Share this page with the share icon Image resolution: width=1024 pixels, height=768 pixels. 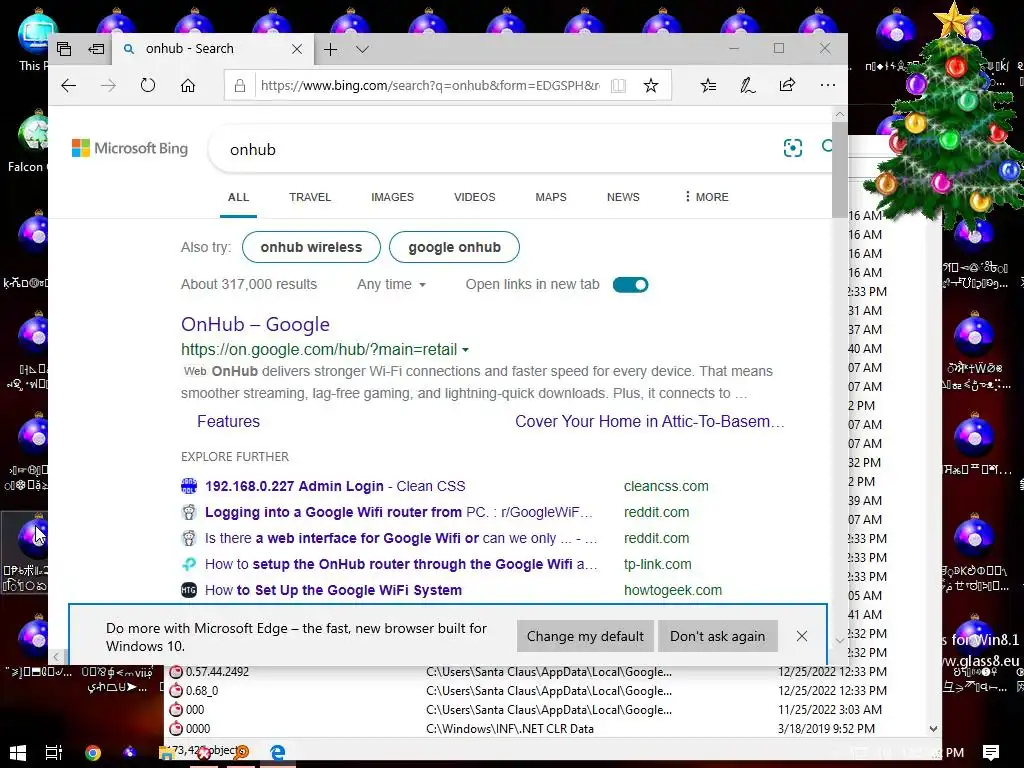(788, 85)
